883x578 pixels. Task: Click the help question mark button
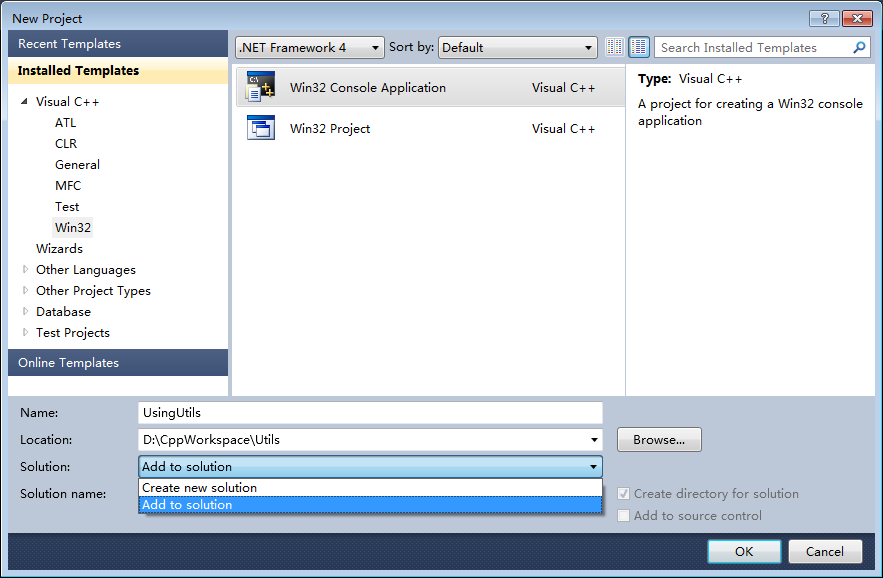point(824,19)
